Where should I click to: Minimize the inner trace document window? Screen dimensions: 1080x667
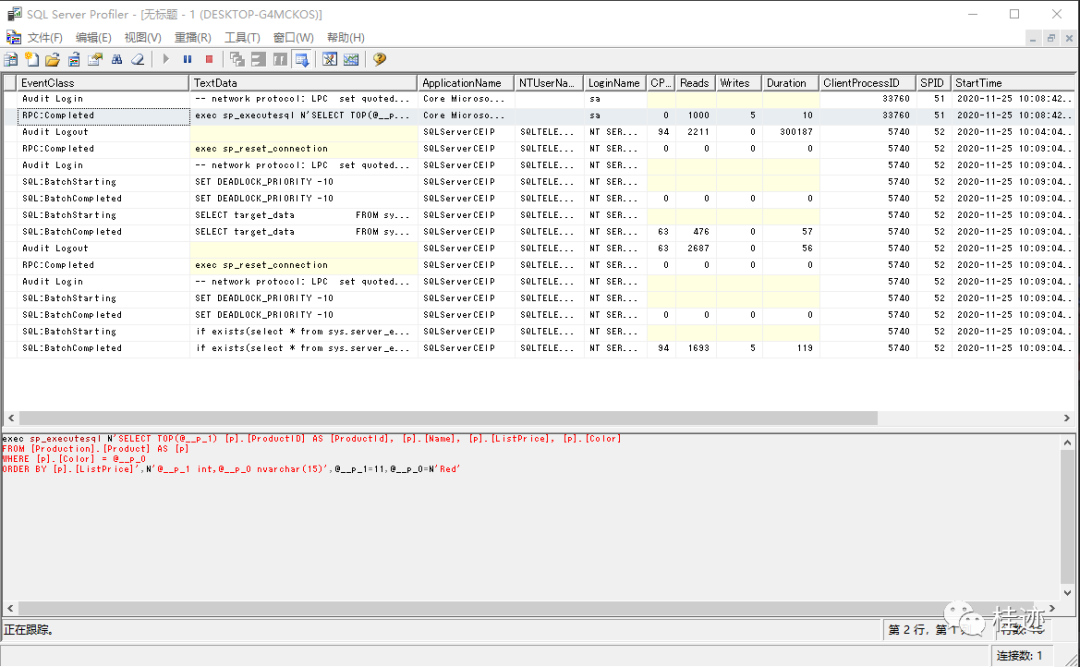pyautogui.click(x=1033, y=39)
